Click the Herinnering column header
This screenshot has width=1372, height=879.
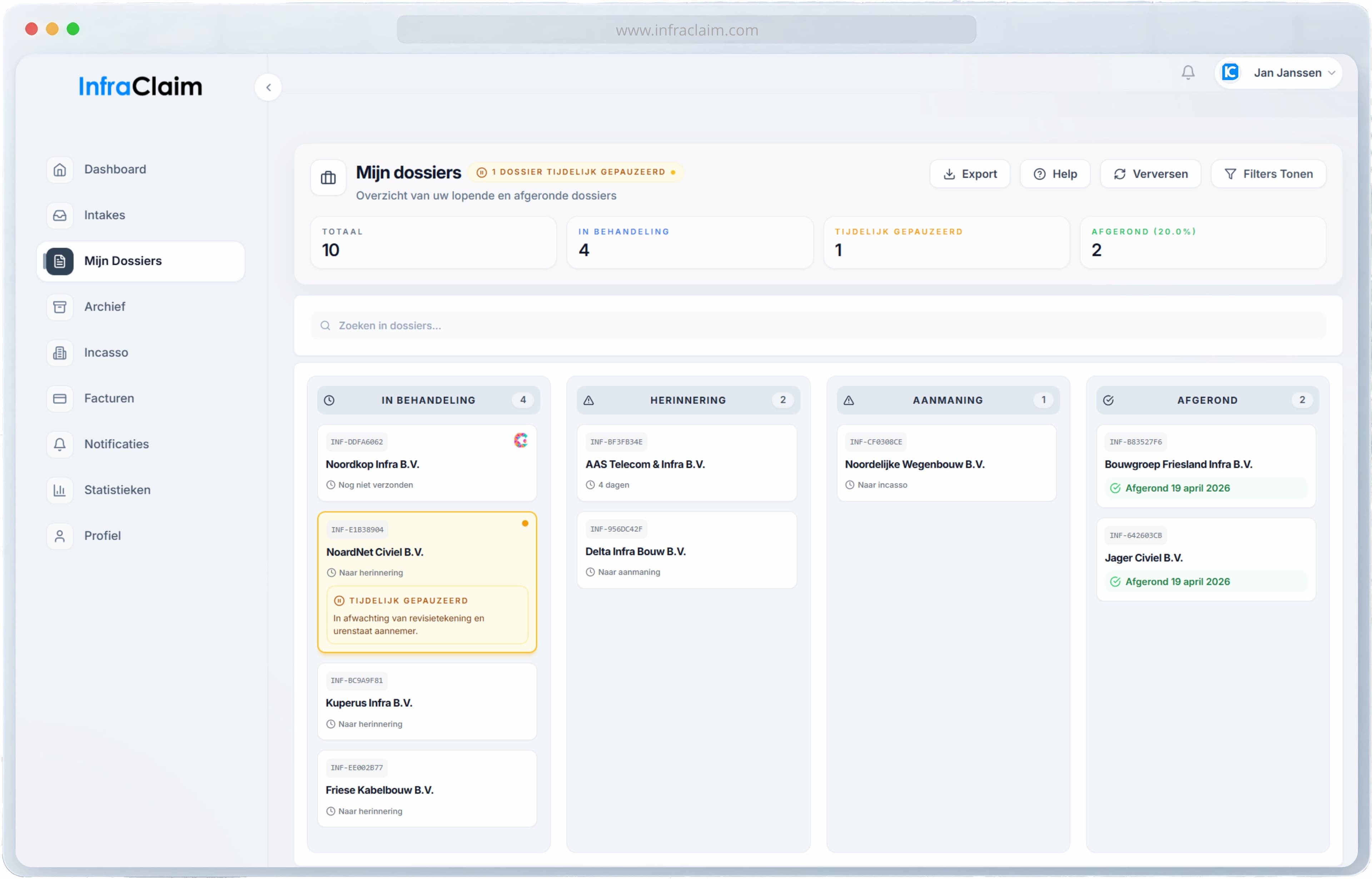pyautogui.click(x=688, y=400)
